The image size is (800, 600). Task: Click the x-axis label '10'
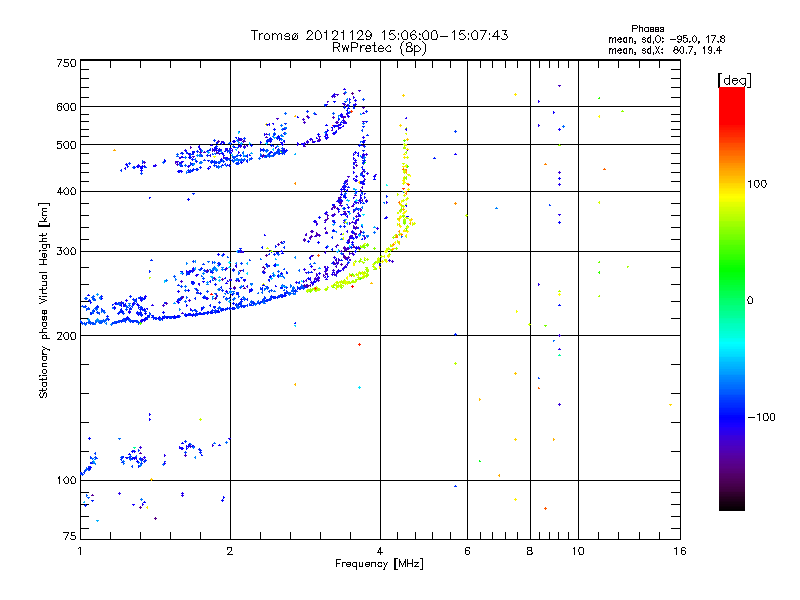(578, 551)
